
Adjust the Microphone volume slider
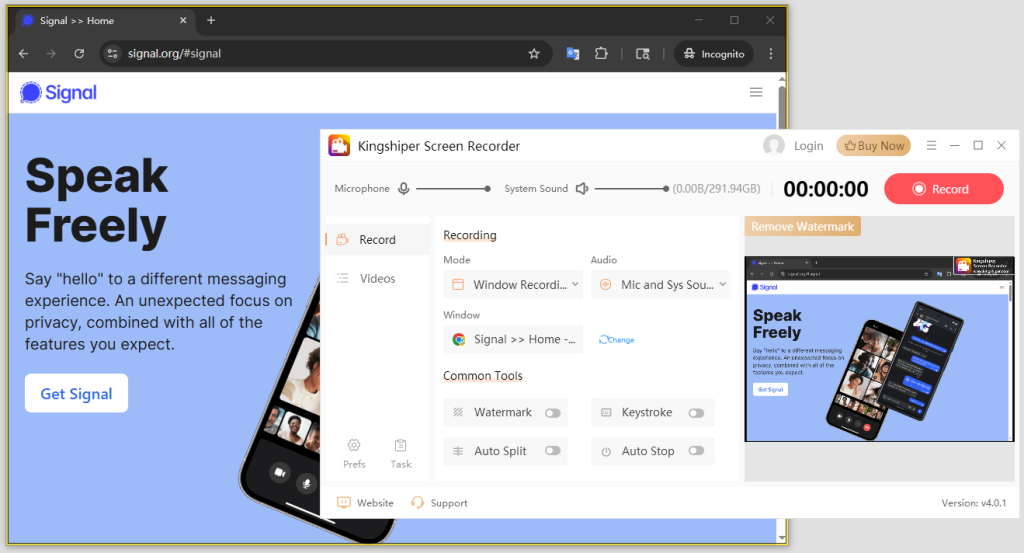(453, 189)
